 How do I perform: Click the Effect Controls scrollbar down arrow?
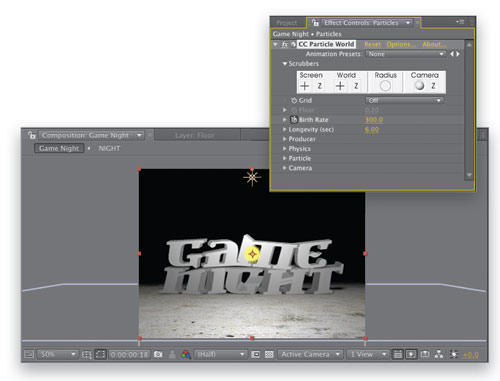[469, 175]
